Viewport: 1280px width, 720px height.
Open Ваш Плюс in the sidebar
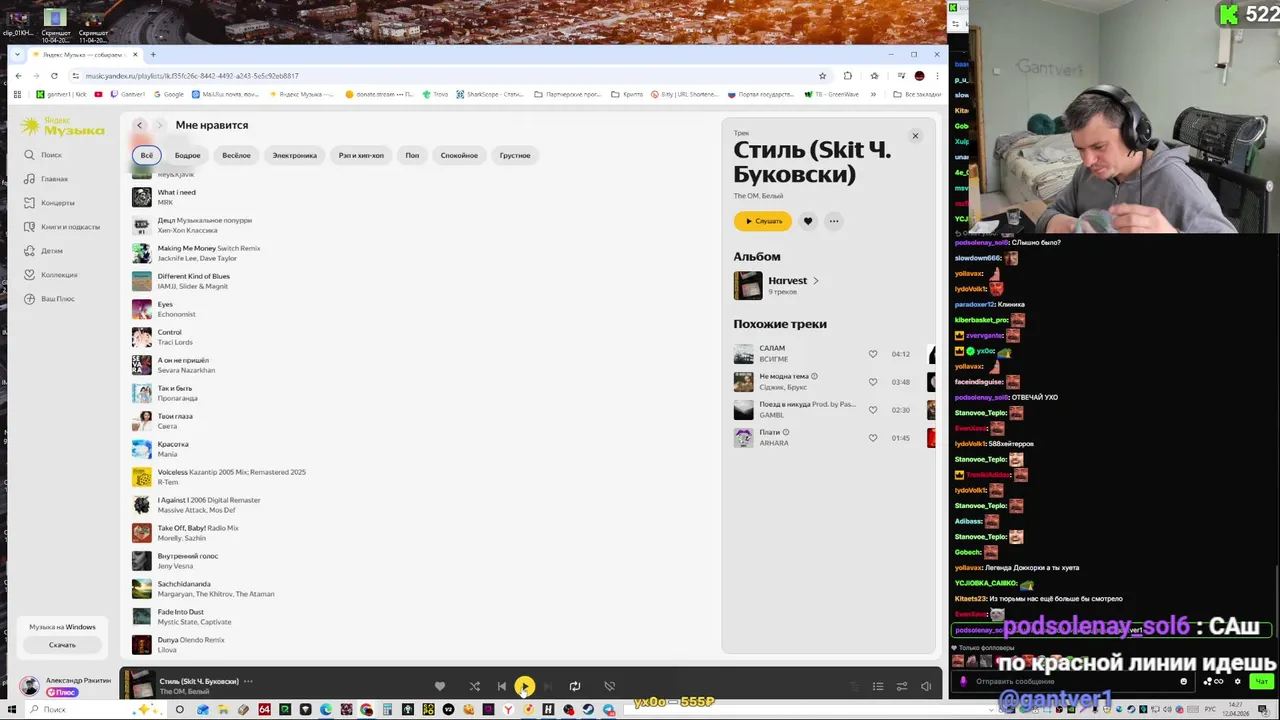tap(49, 299)
